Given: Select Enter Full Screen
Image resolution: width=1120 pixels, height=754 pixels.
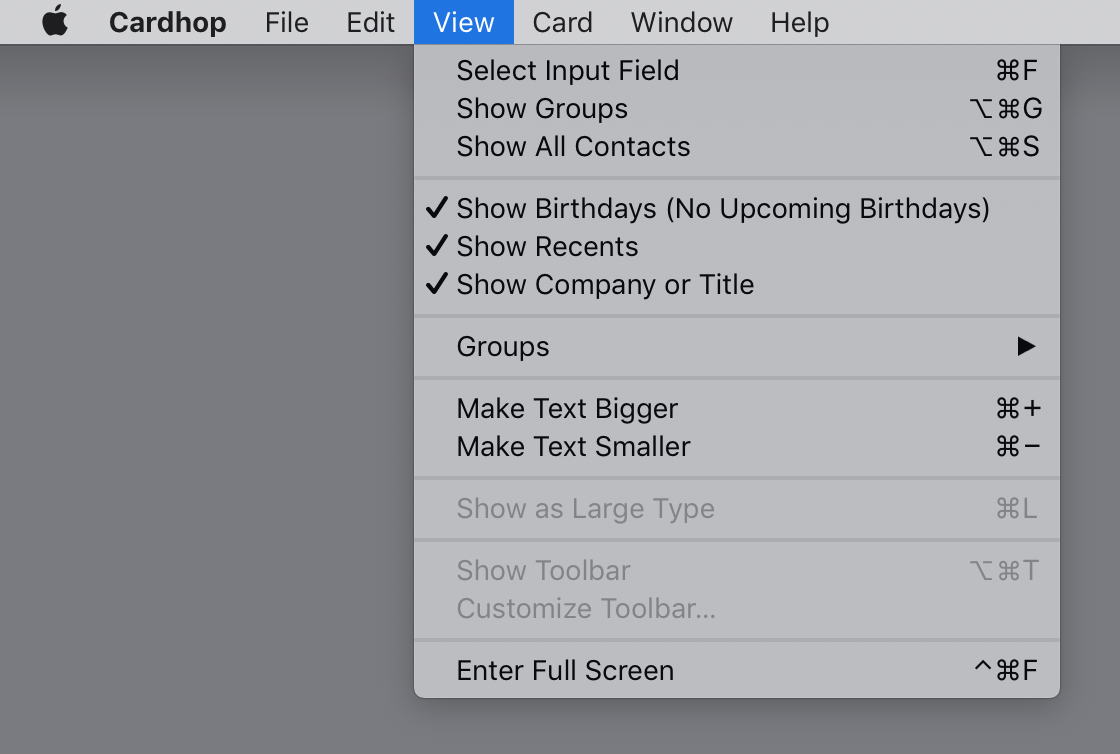Looking at the screenshot, I should click(x=736, y=670).
